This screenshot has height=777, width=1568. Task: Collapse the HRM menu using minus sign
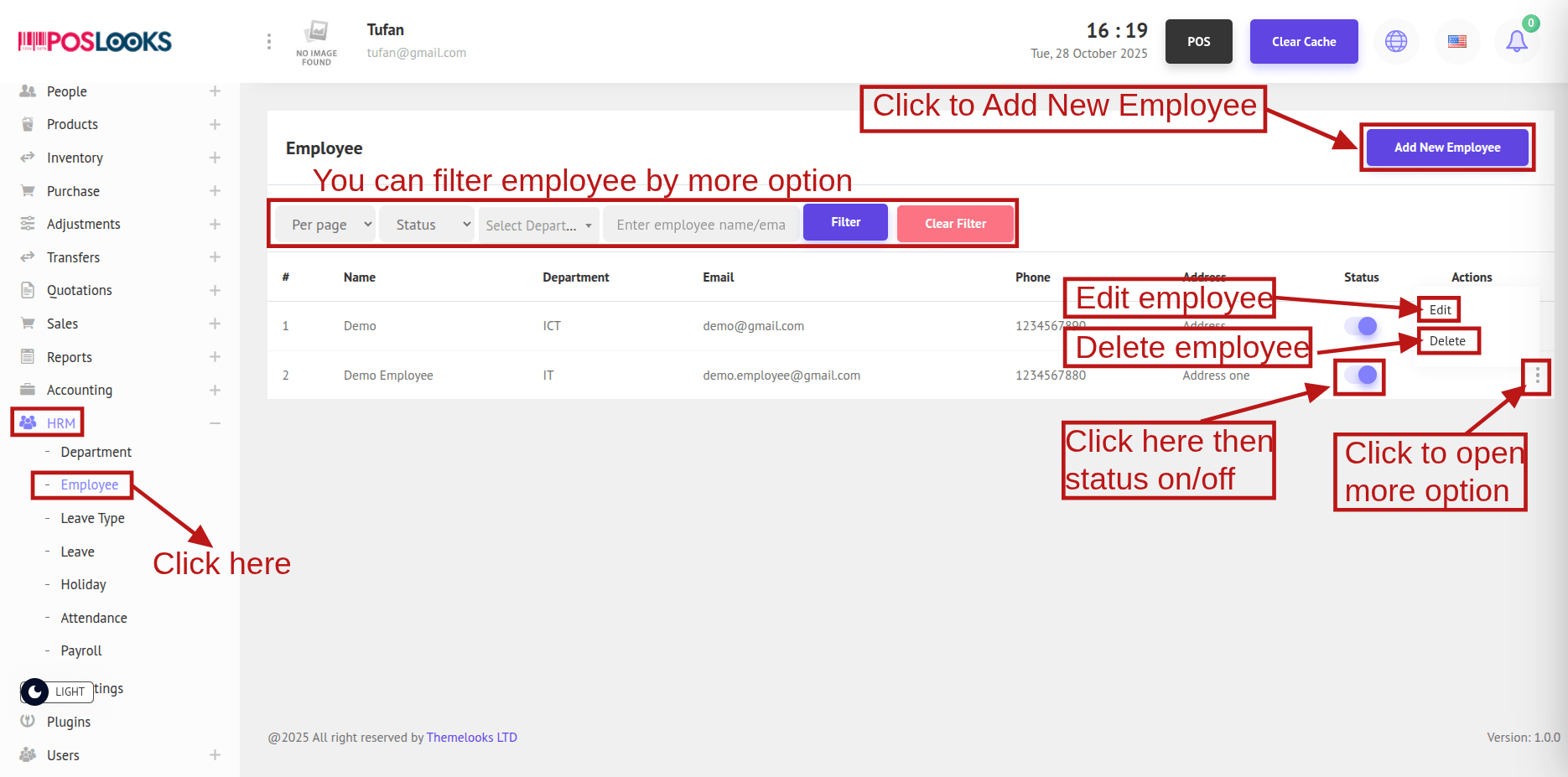tap(215, 423)
